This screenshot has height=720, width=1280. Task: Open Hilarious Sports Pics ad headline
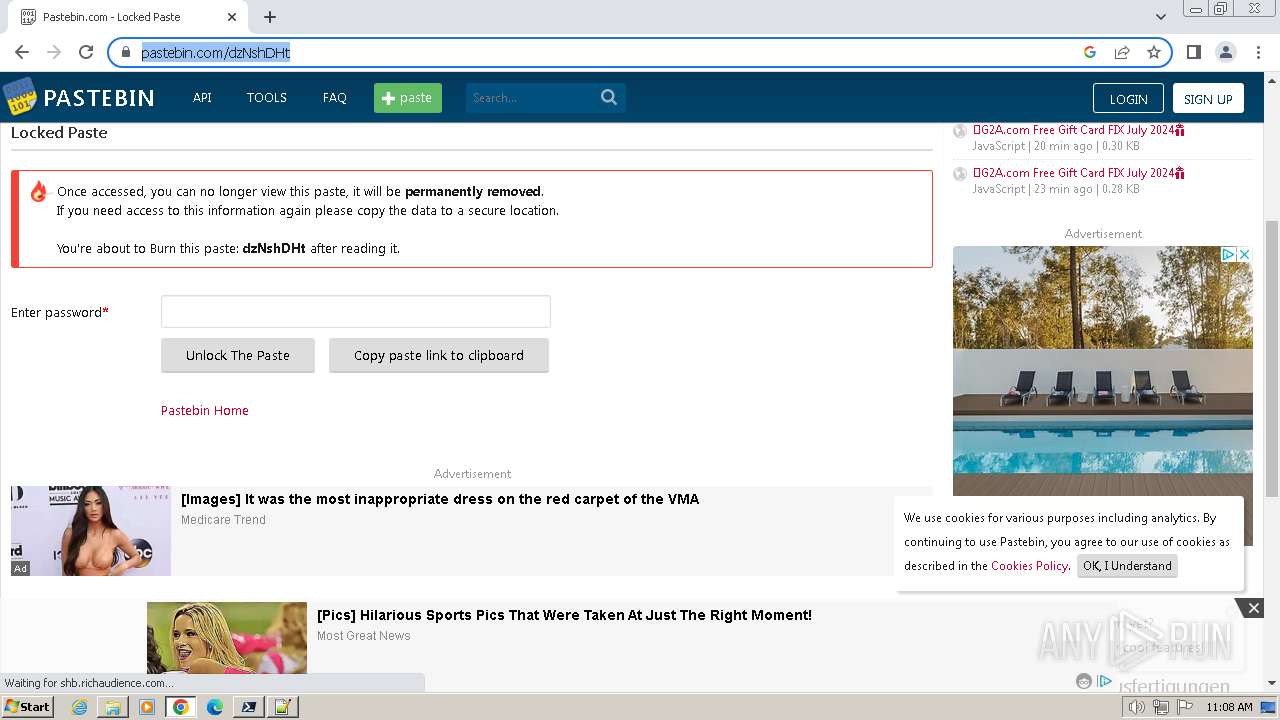[x=564, y=615]
